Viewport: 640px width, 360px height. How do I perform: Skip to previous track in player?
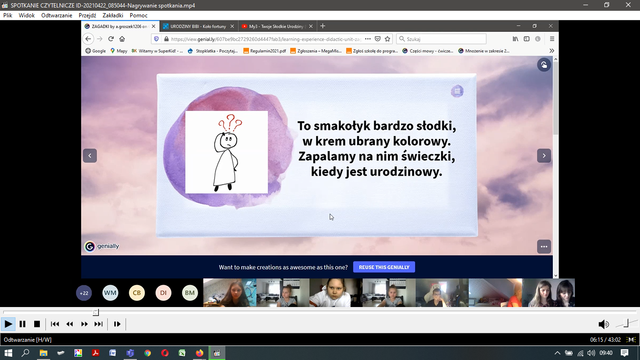pyautogui.click(x=55, y=324)
